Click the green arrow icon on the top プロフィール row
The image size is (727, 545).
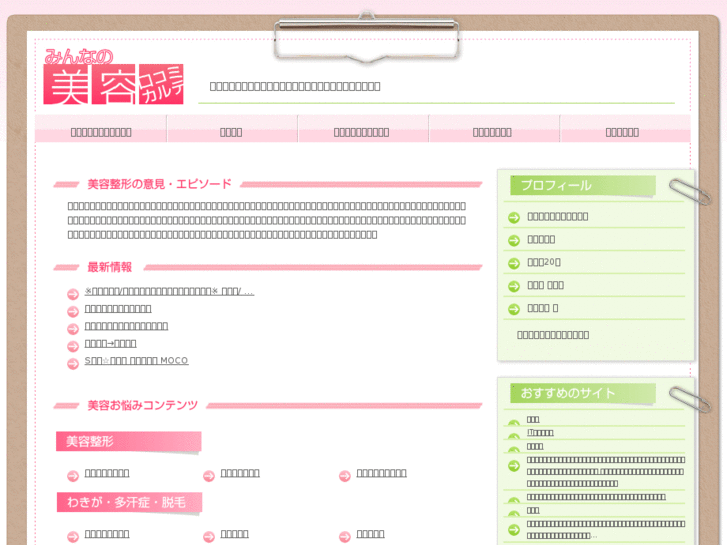click(514, 217)
